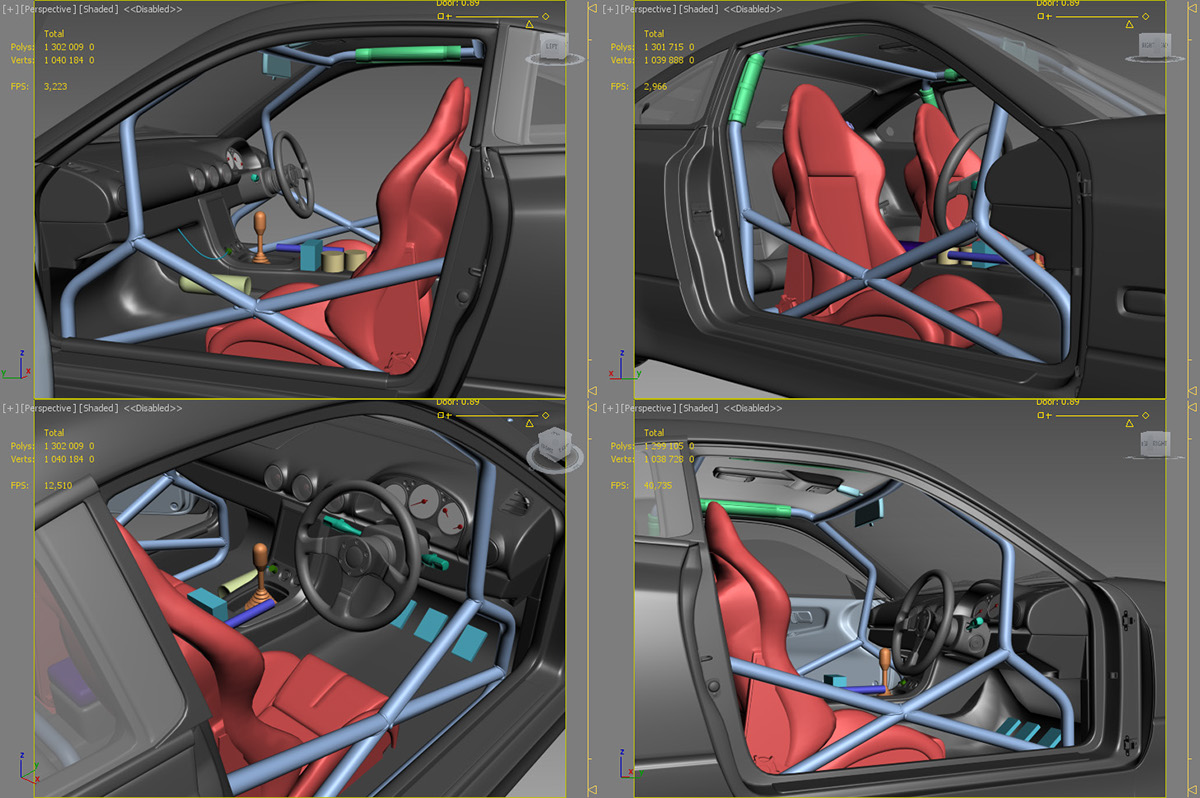Click the triangle marker under bottom-left Door slider
Viewport: 1200px width, 798px height.
529,423
